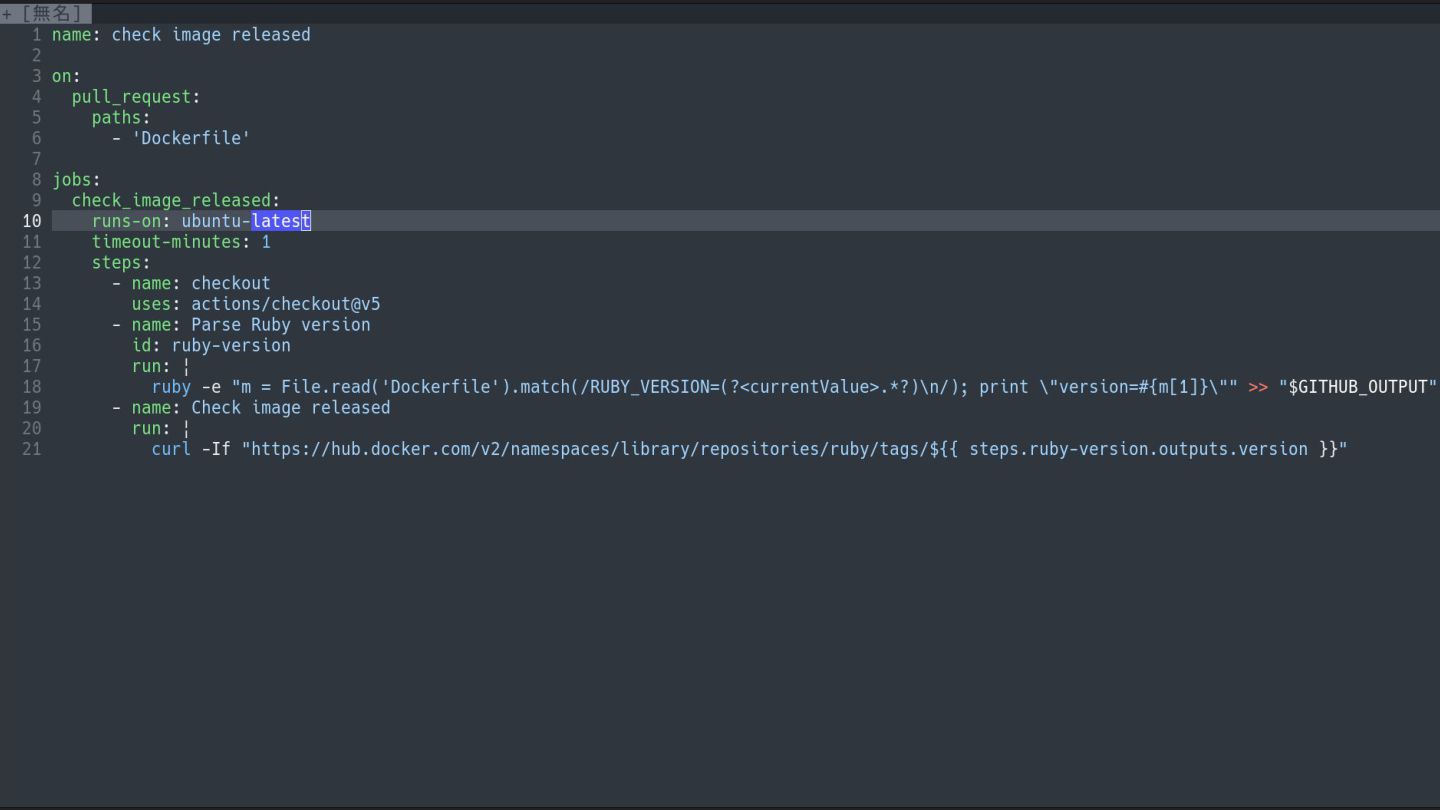Screen dimensions: 1440x810
Task: Select the unnamed buffer tab at top
Action: [x=46, y=14]
